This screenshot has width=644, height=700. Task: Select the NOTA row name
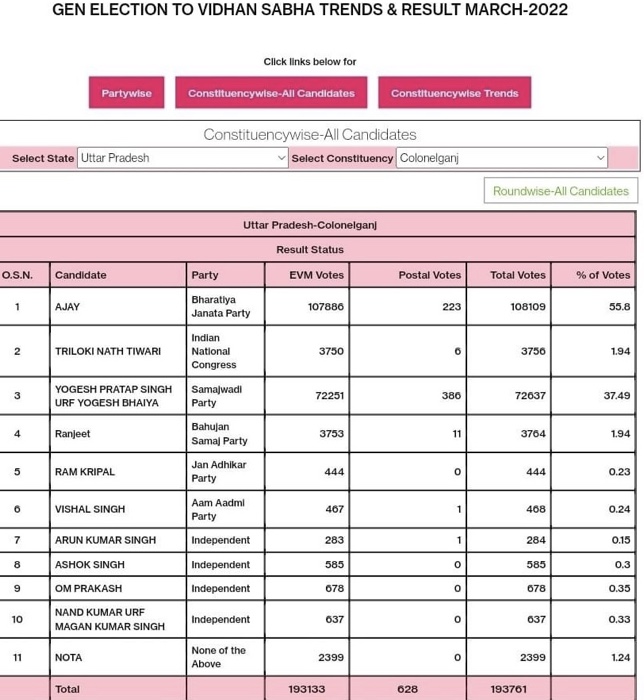pos(68,657)
